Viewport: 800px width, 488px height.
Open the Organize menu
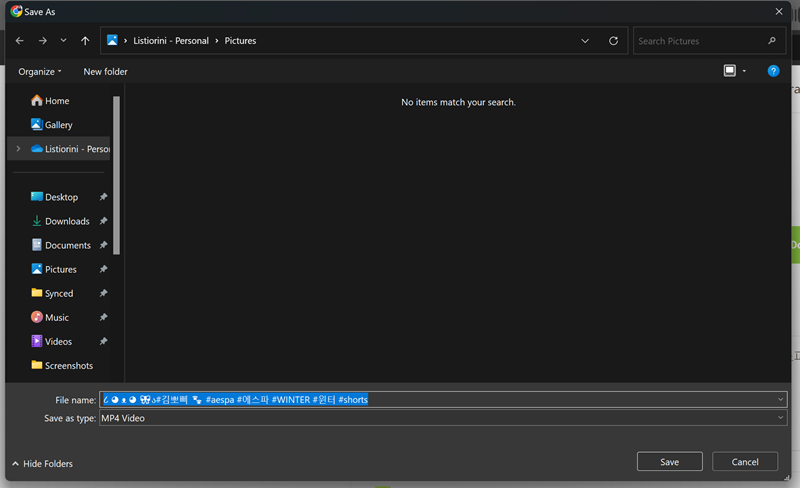[40, 71]
